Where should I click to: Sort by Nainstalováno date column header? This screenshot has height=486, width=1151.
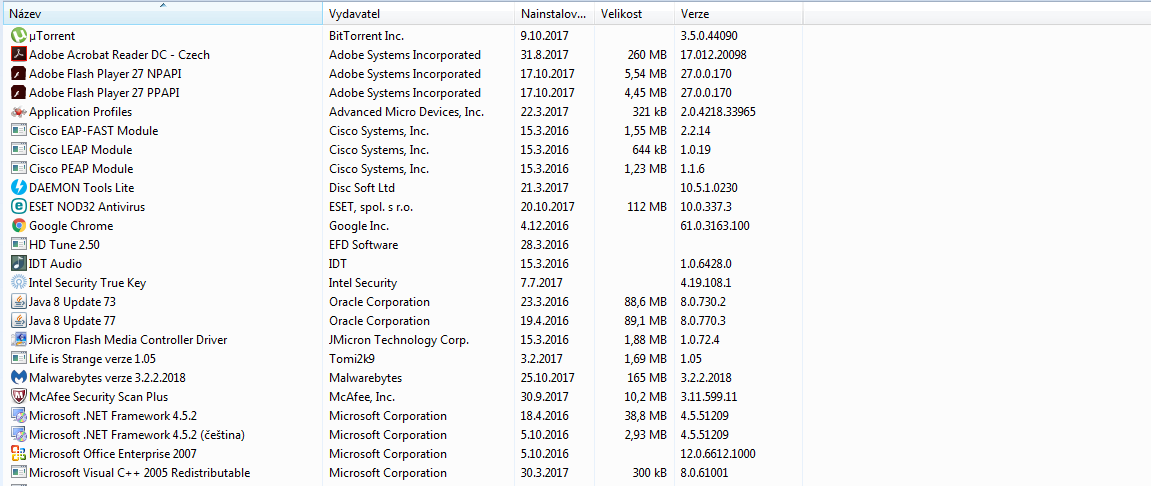tap(553, 14)
